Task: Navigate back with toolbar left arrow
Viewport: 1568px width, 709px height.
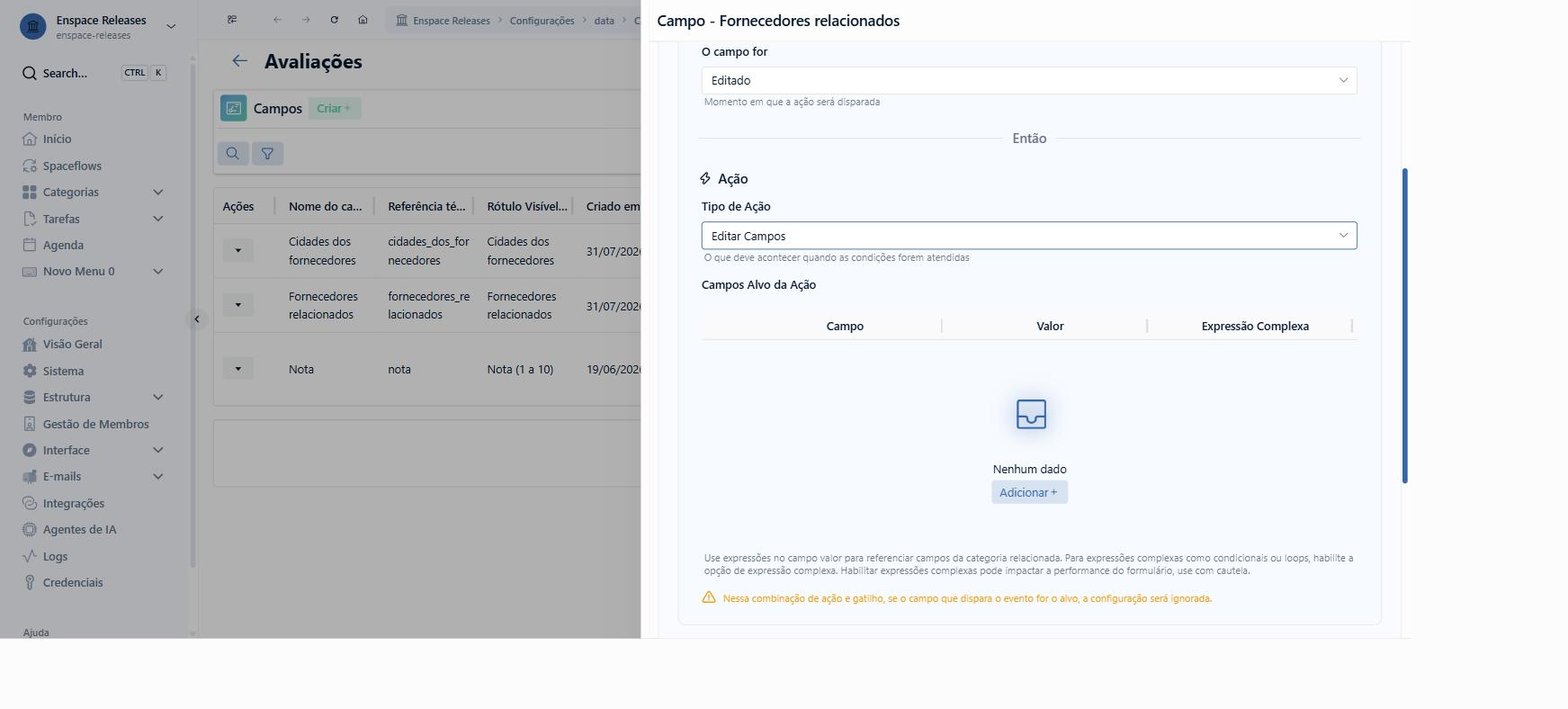Action: pos(277,20)
